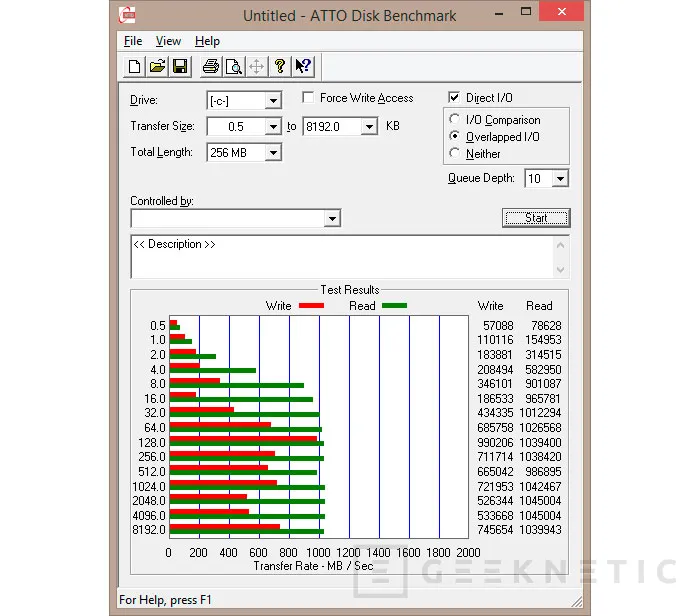Open the File menu
The height and width of the screenshot is (616, 700).
133,41
